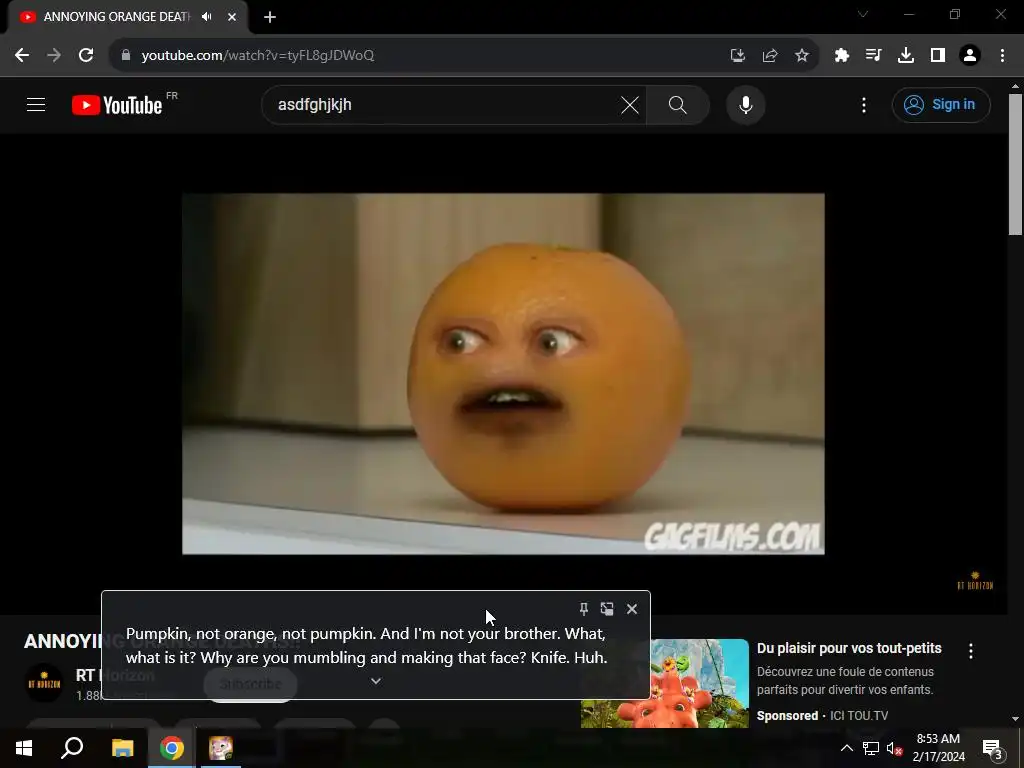Toggle the Chrome side panel icon
1024x768 pixels.
click(938, 56)
